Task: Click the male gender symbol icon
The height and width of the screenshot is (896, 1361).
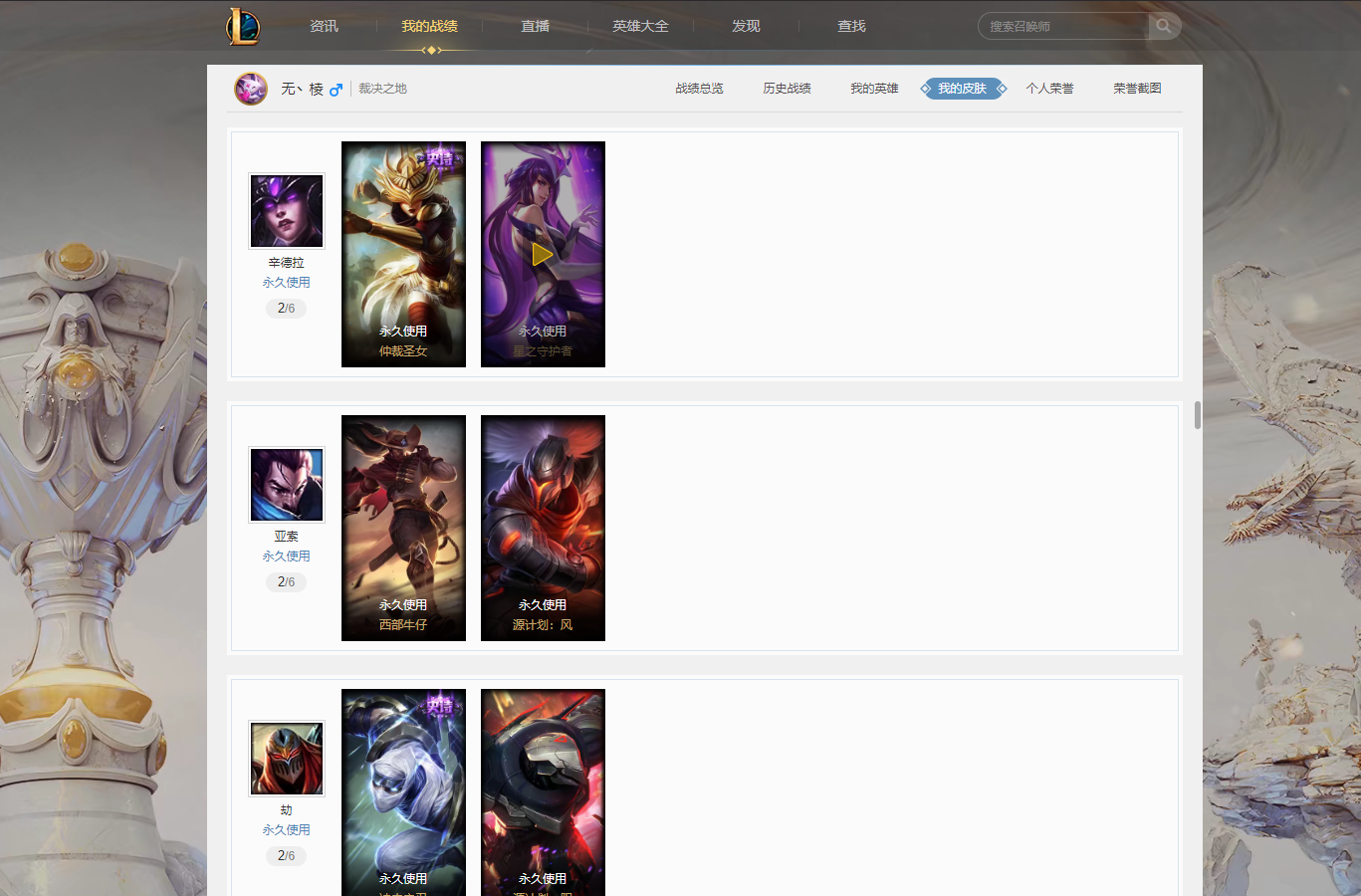Action: tap(336, 90)
